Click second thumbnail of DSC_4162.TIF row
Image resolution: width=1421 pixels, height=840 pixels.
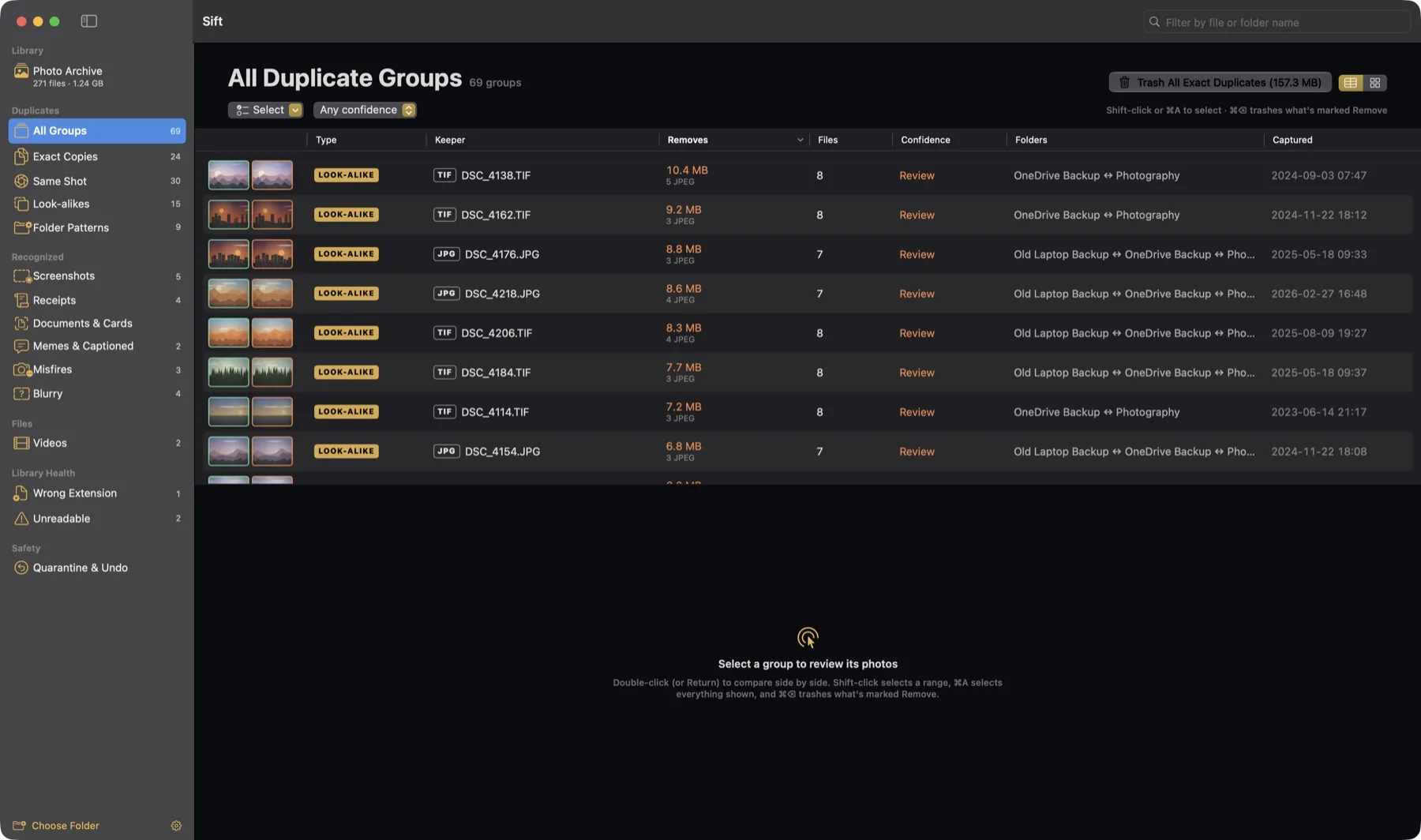pyautogui.click(x=272, y=215)
